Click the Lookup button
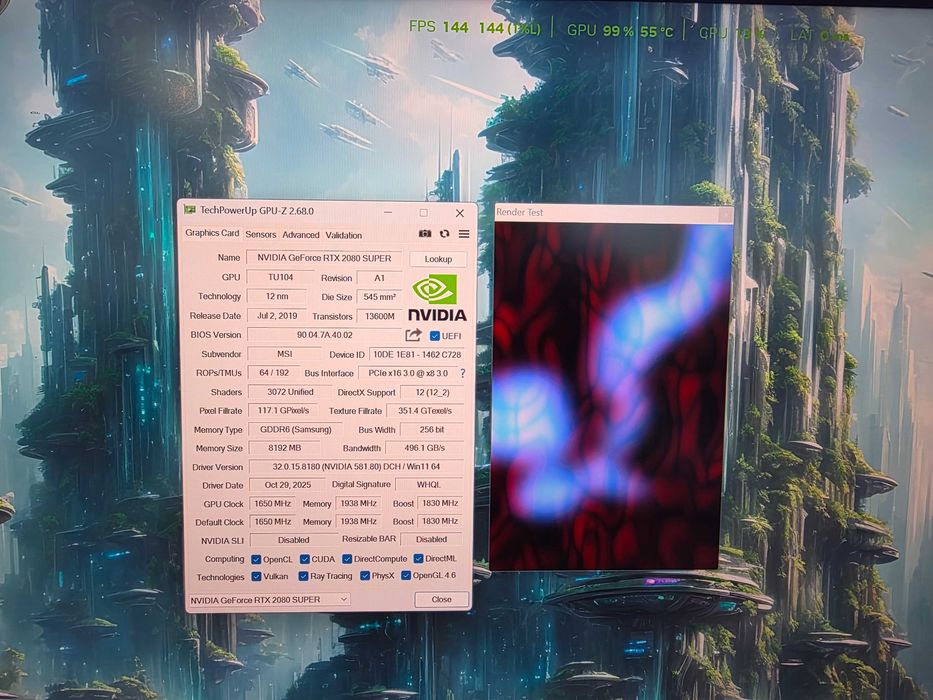 tap(438, 259)
